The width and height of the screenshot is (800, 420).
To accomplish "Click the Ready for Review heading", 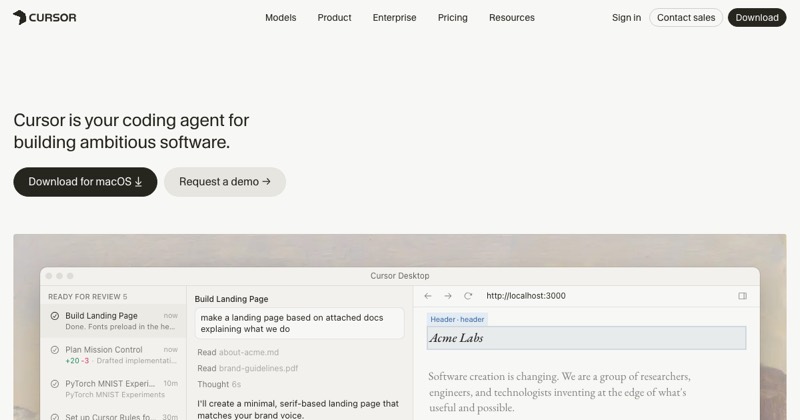I will click(x=87, y=297).
